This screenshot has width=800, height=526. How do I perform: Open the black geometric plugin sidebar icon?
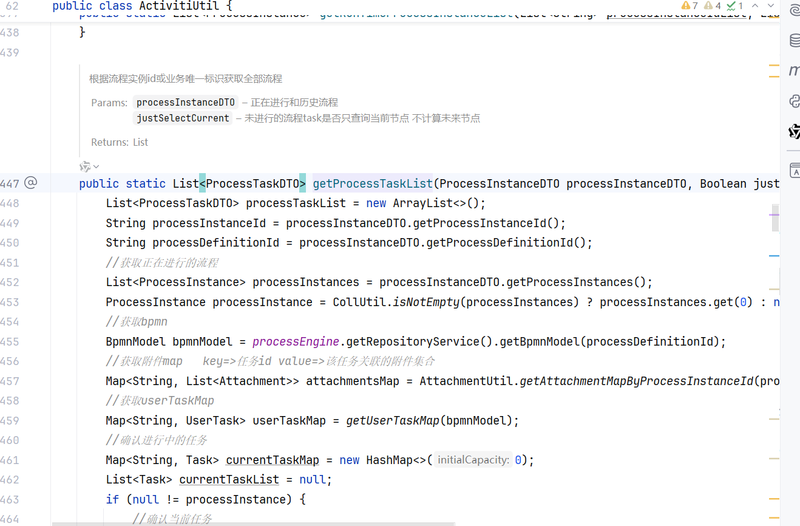click(x=794, y=132)
